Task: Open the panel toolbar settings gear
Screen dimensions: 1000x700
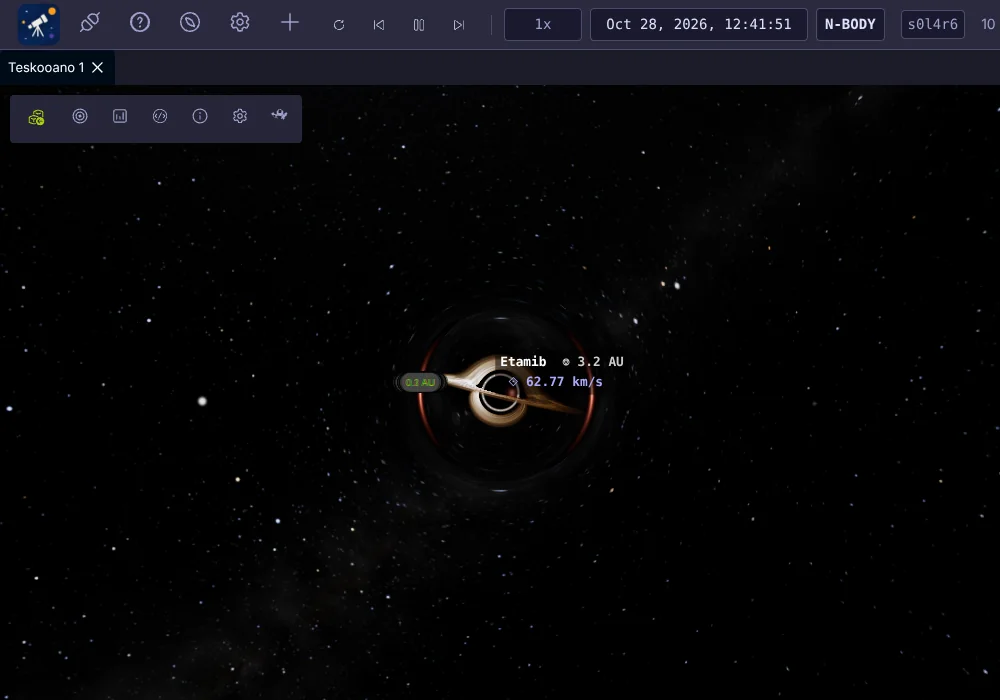Action: point(240,116)
